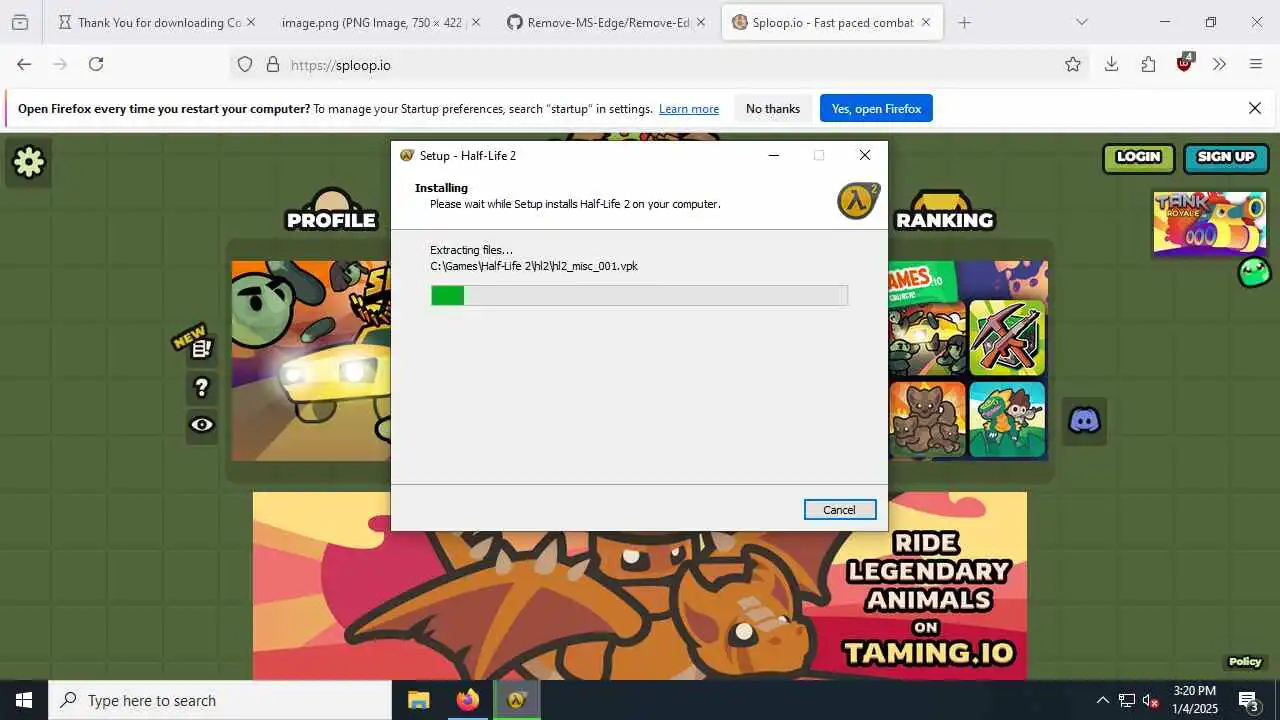Open the Firefox application menu

click(x=1257, y=64)
